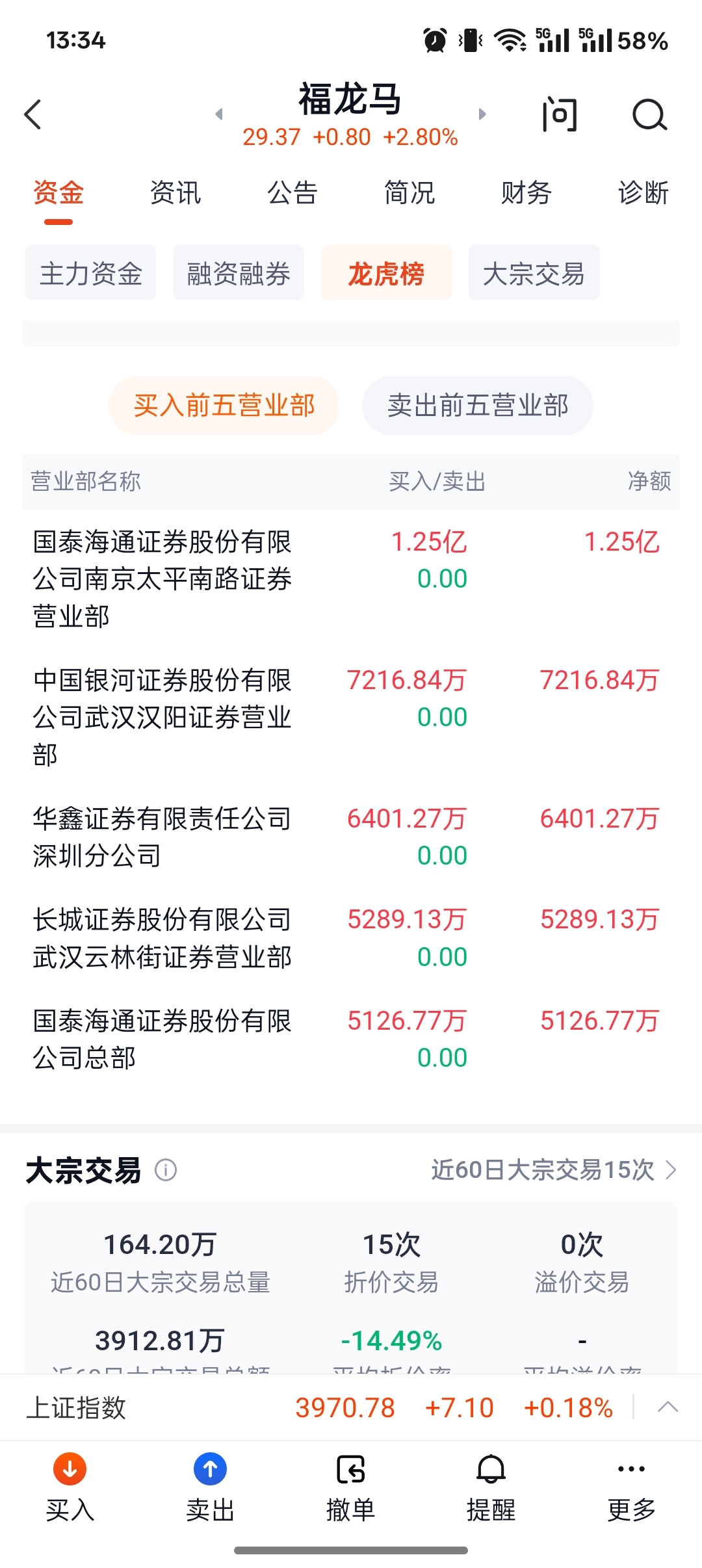702x1568 pixels.
Task: Switch to 卖出前五营业部
Action: [478, 406]
